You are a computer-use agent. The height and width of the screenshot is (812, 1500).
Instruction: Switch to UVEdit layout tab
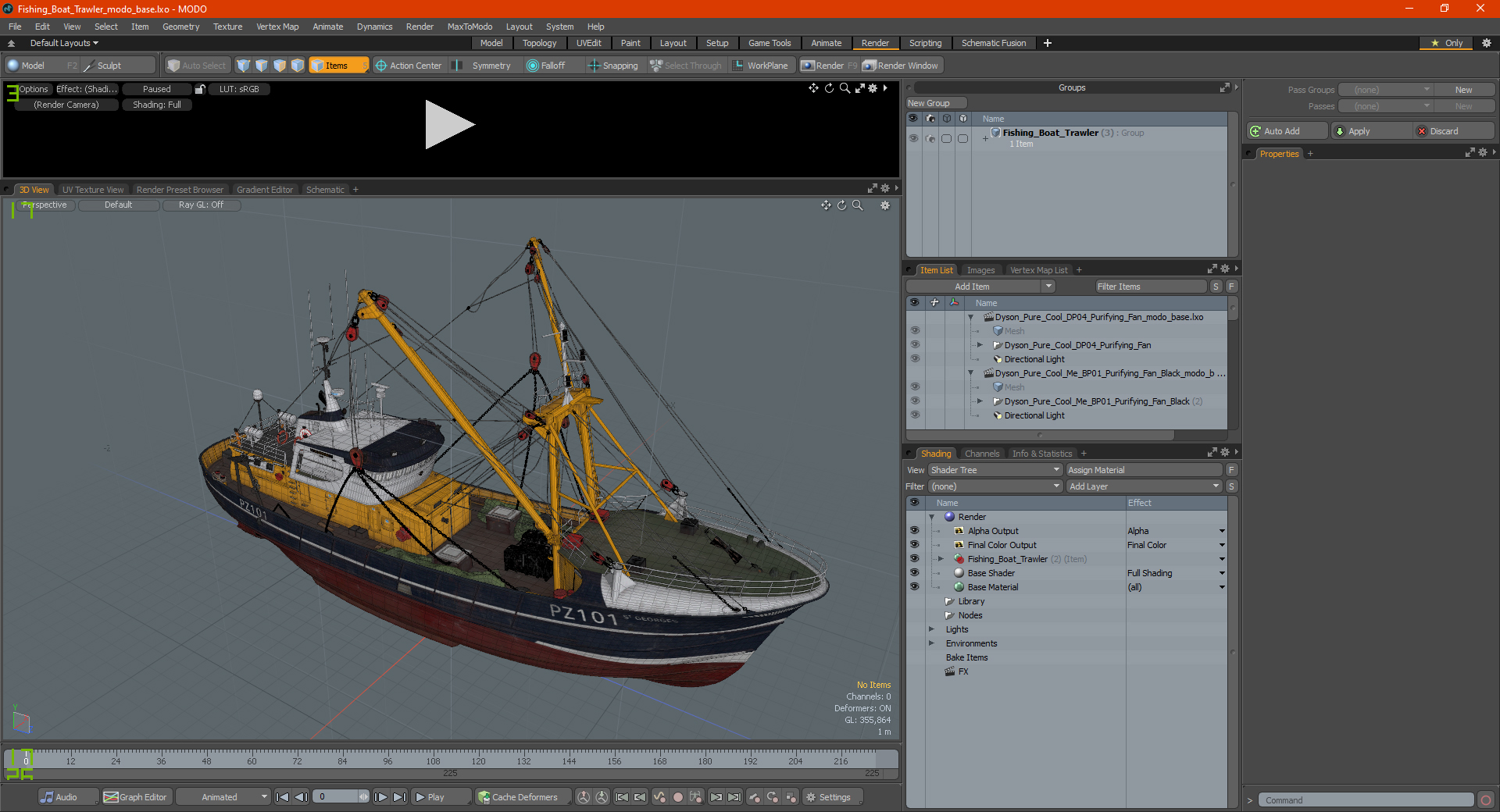pyautogui.click(x=588, y=43)
